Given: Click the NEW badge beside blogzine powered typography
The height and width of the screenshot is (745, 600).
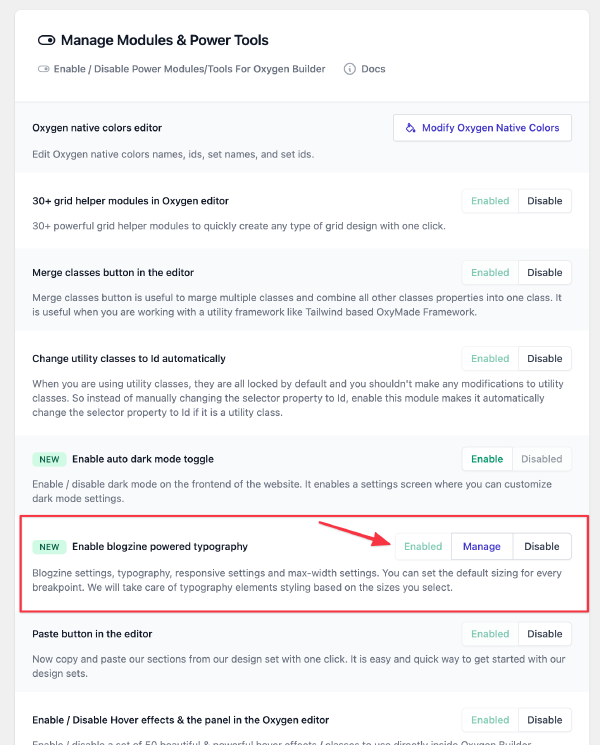Looking at the screenshot, I should tap(49, 547).
